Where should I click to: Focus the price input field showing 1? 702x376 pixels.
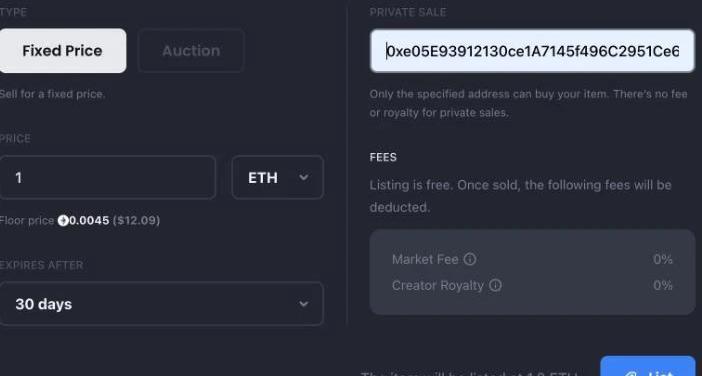[107, 178]
